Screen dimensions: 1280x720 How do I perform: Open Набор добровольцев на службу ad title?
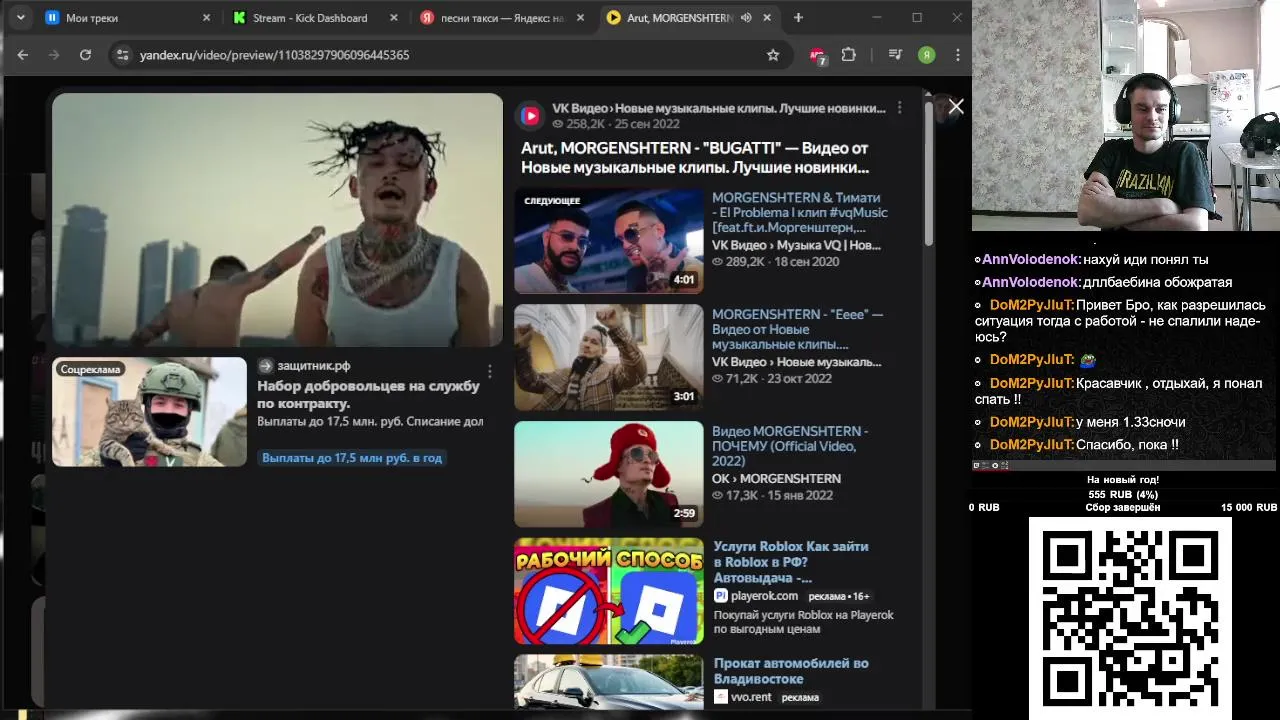coord(368,395)
